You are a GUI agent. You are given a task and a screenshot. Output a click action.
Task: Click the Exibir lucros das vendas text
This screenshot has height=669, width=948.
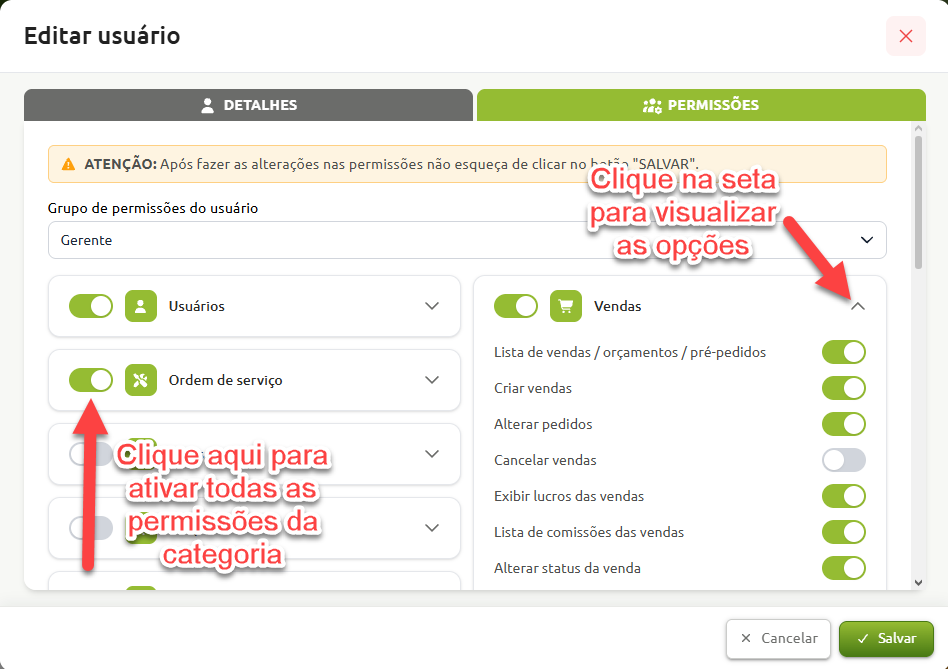[569, 496]
